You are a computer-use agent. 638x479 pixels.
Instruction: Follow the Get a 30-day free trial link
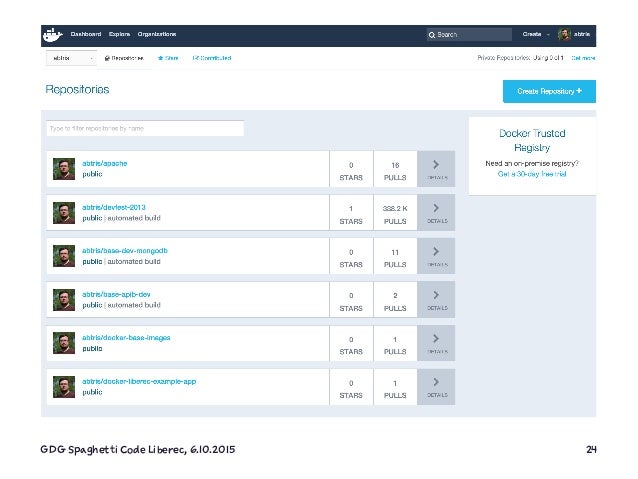[532, 174]
